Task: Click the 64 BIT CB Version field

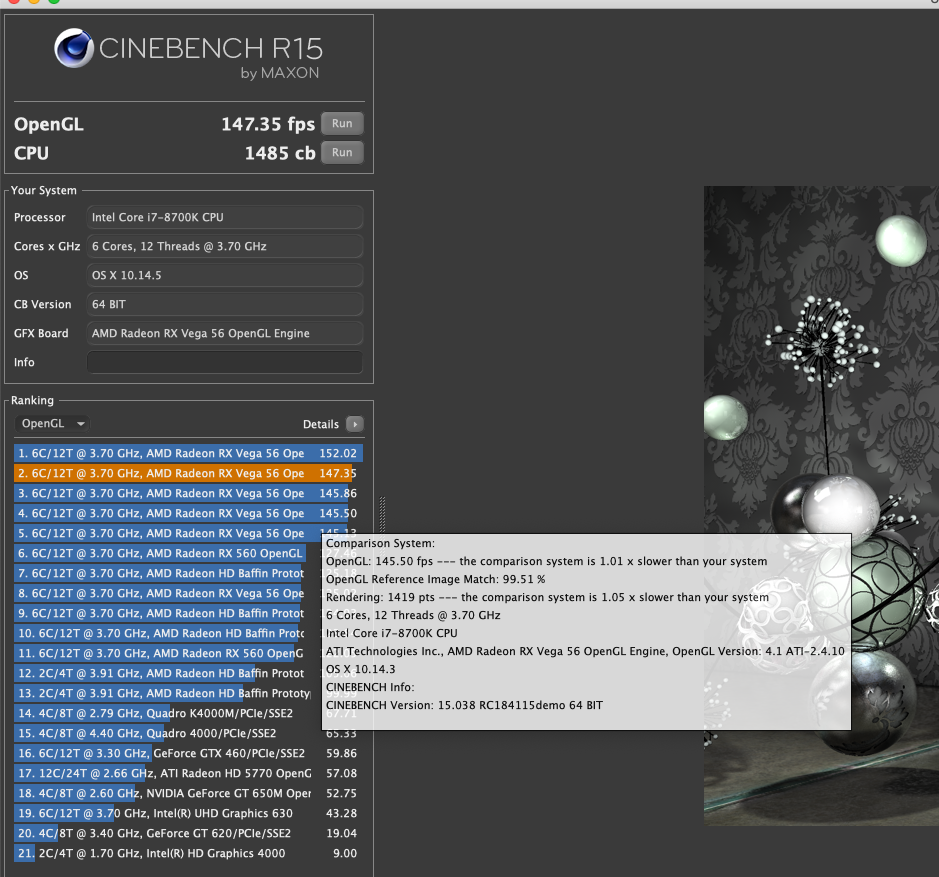Action: [x=225, y=304]
